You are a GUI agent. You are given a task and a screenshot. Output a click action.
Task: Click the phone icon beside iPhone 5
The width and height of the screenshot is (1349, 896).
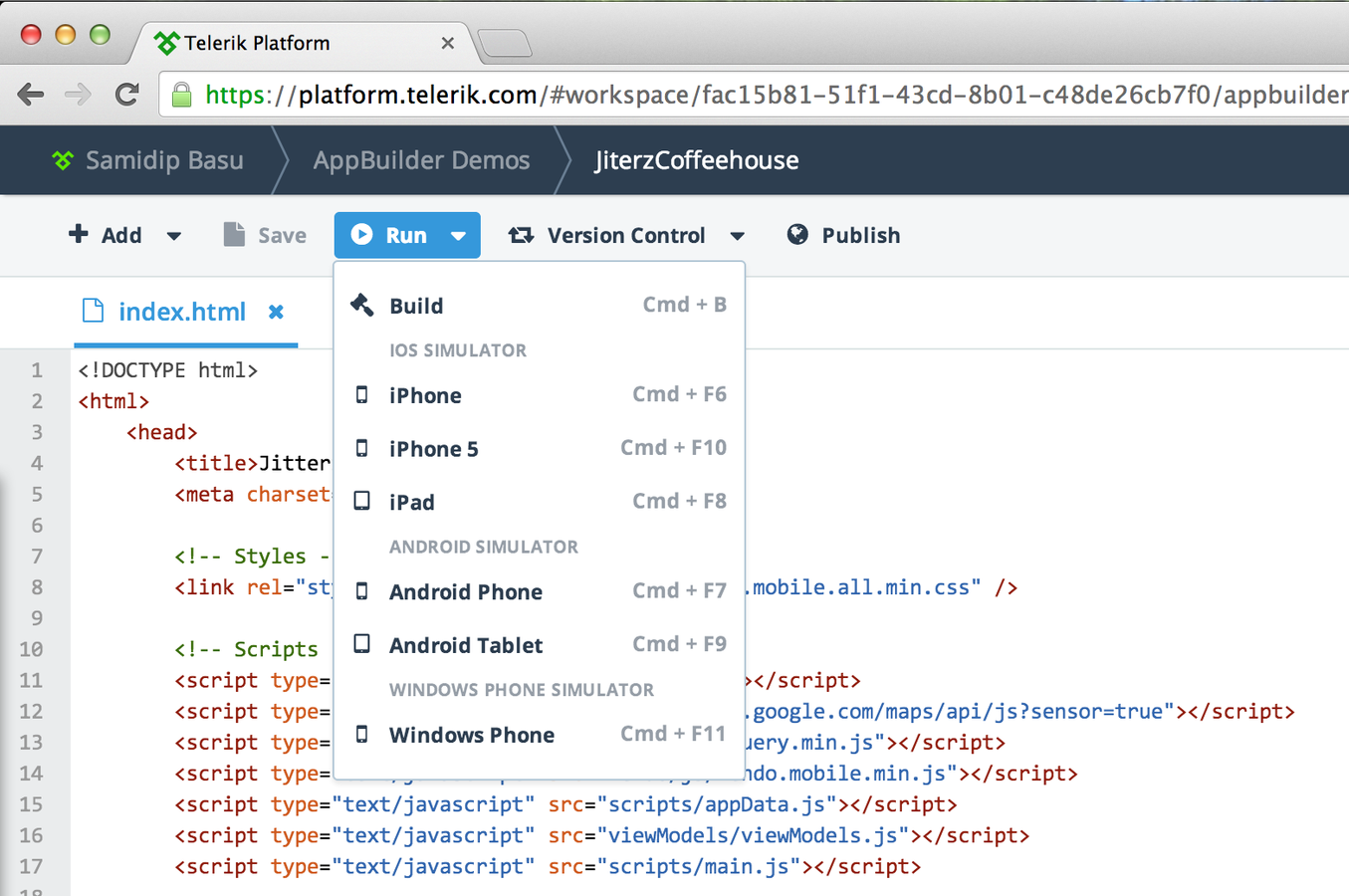click(362, 448)
